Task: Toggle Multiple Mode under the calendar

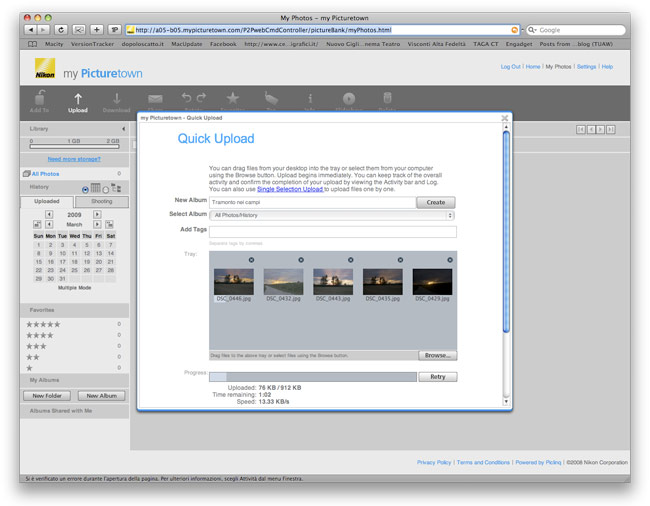Action: [x=74, y=288]
